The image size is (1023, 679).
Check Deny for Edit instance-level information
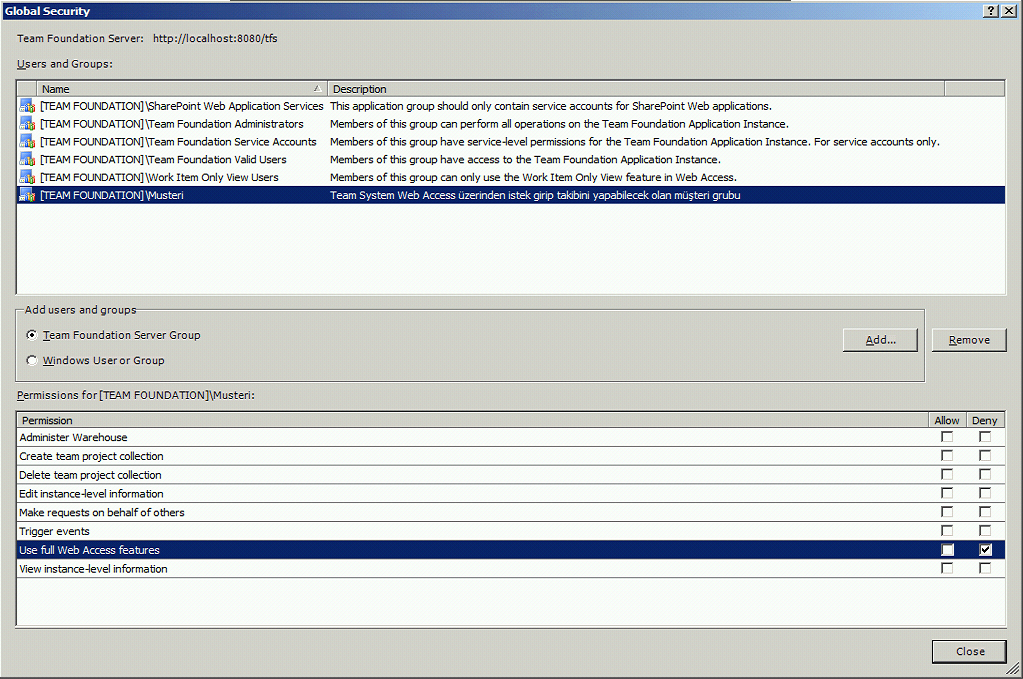[985, 494]
